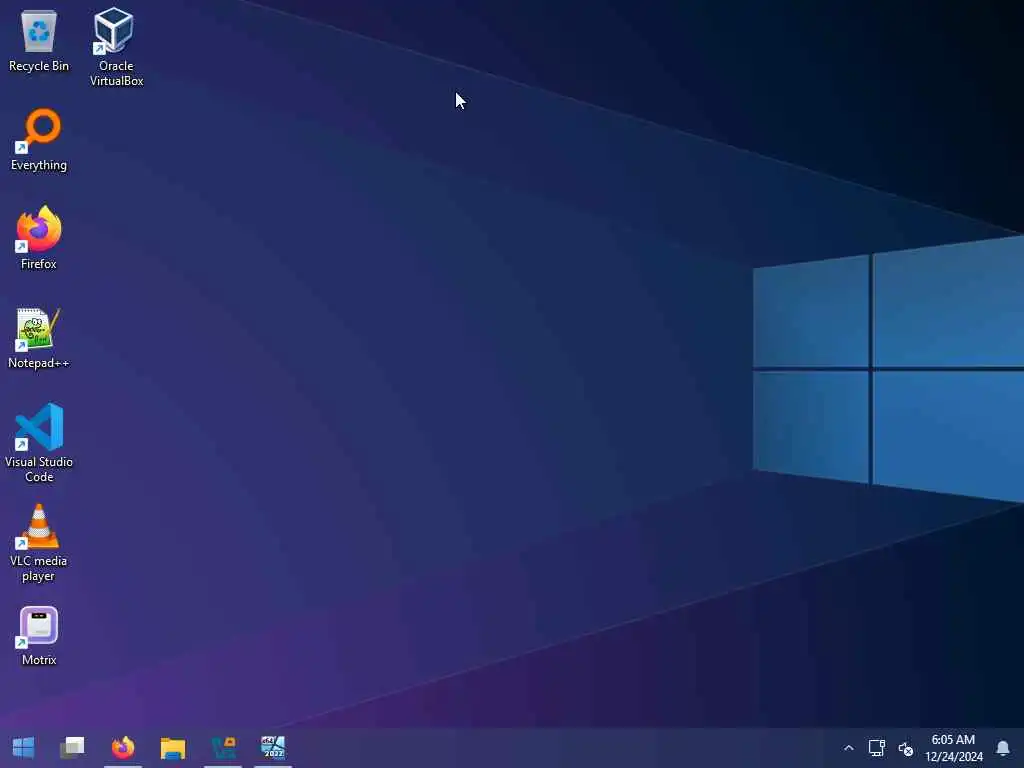The image size is (1024, 768).
Task: Open the muted volume tray icon
Action: (905, 748)
